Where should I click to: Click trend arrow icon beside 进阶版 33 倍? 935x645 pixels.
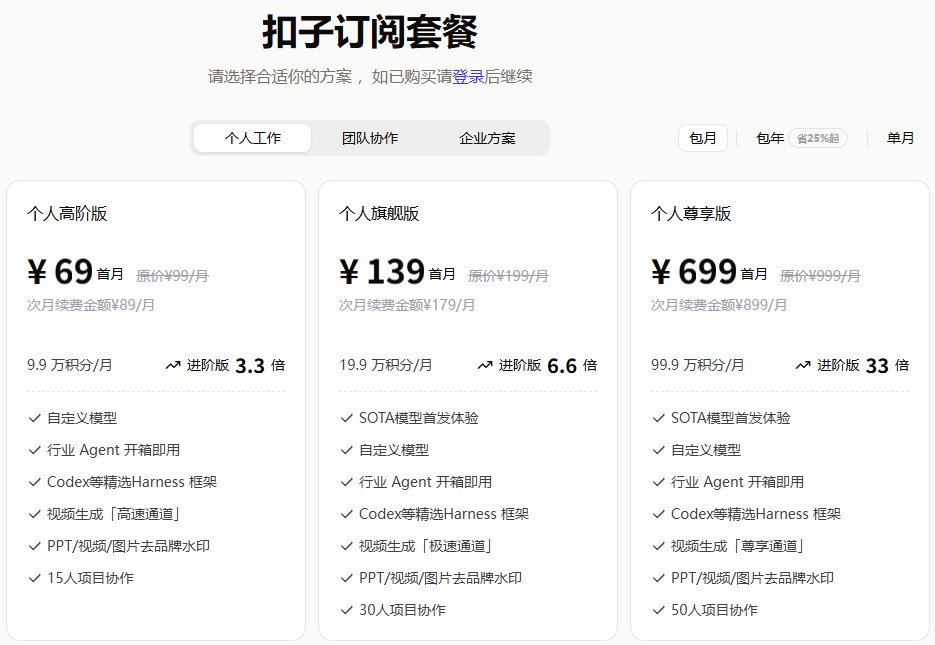(x=803, y=365)
